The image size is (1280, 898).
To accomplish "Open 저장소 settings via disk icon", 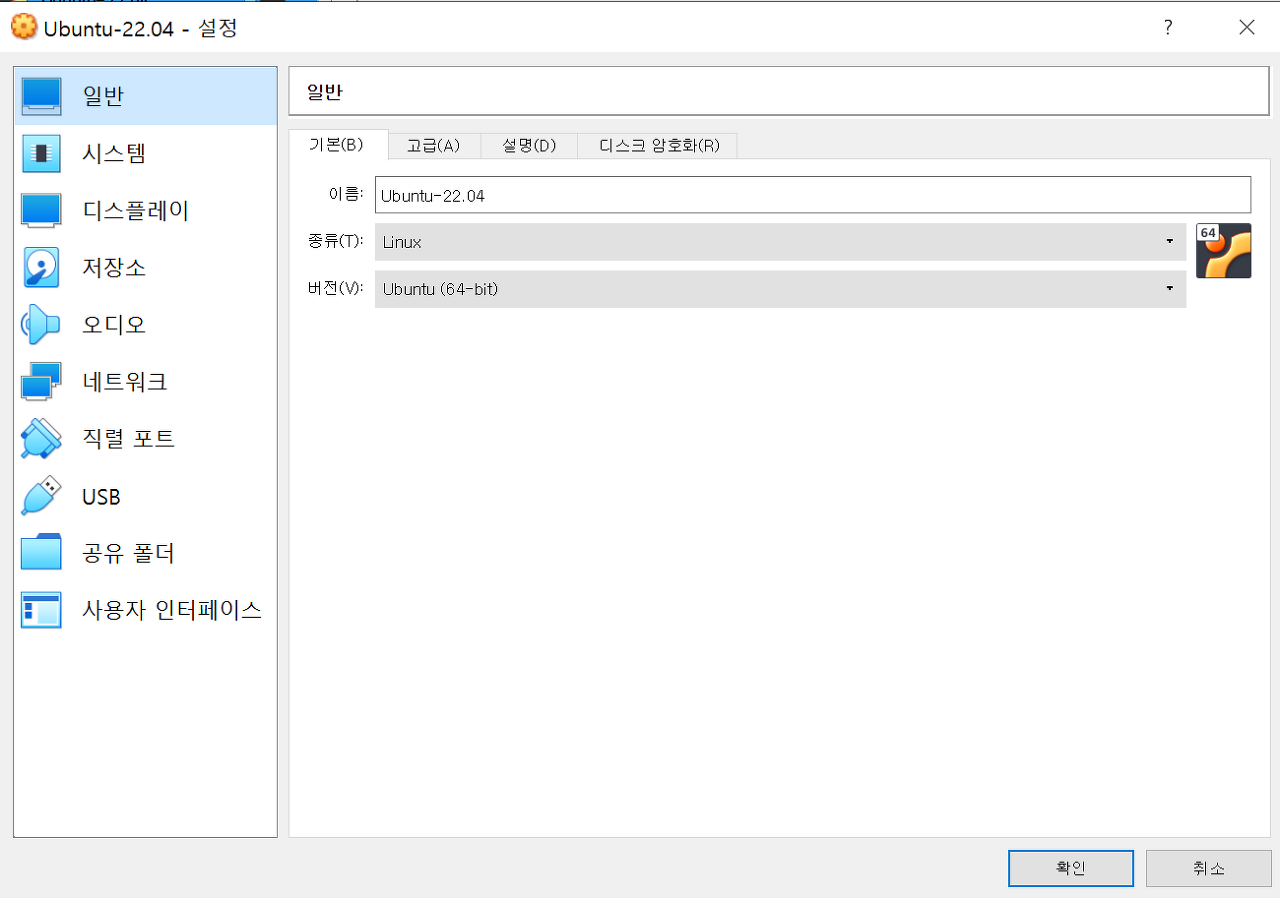I will click(41, 267).
